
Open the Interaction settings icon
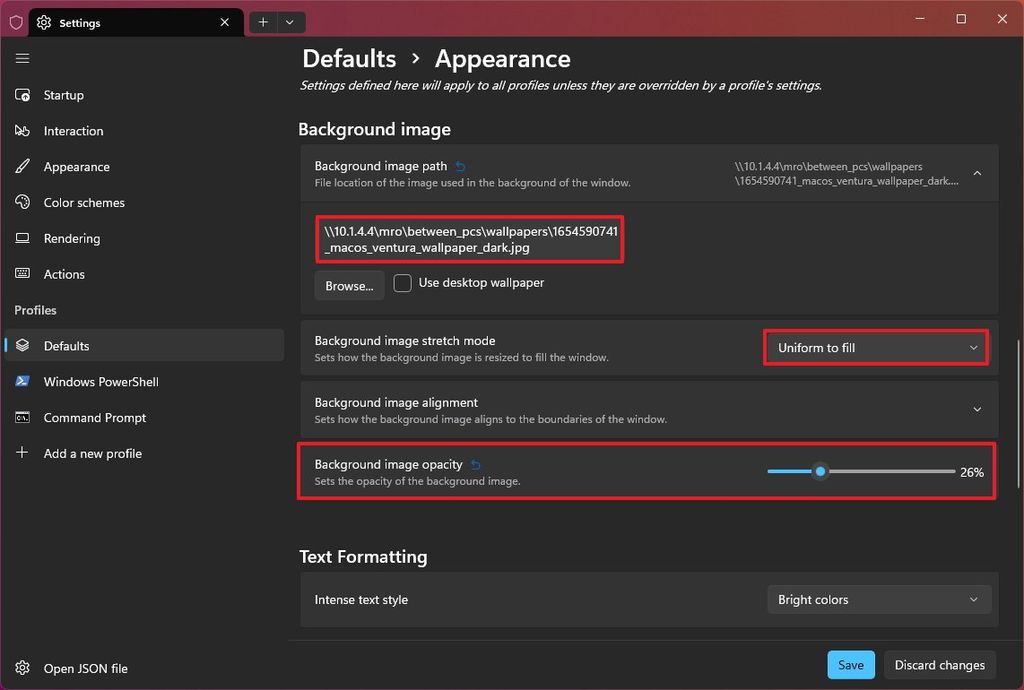coord(22,131)
